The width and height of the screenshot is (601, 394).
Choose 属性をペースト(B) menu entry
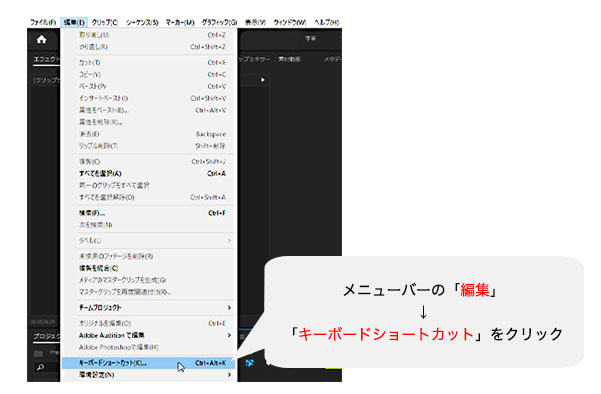click(149, 110)
